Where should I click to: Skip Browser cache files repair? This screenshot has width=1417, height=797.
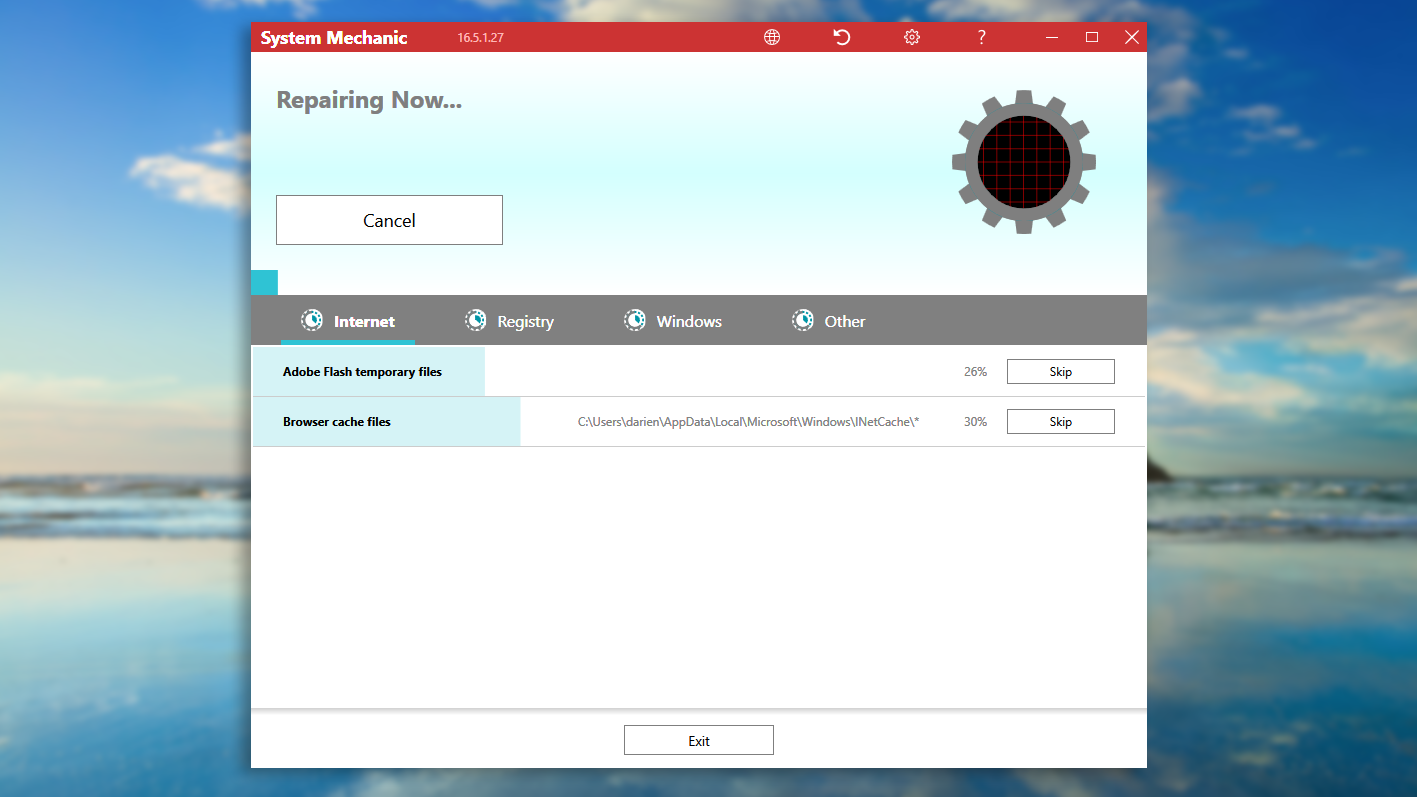[x=1060, y=422]
